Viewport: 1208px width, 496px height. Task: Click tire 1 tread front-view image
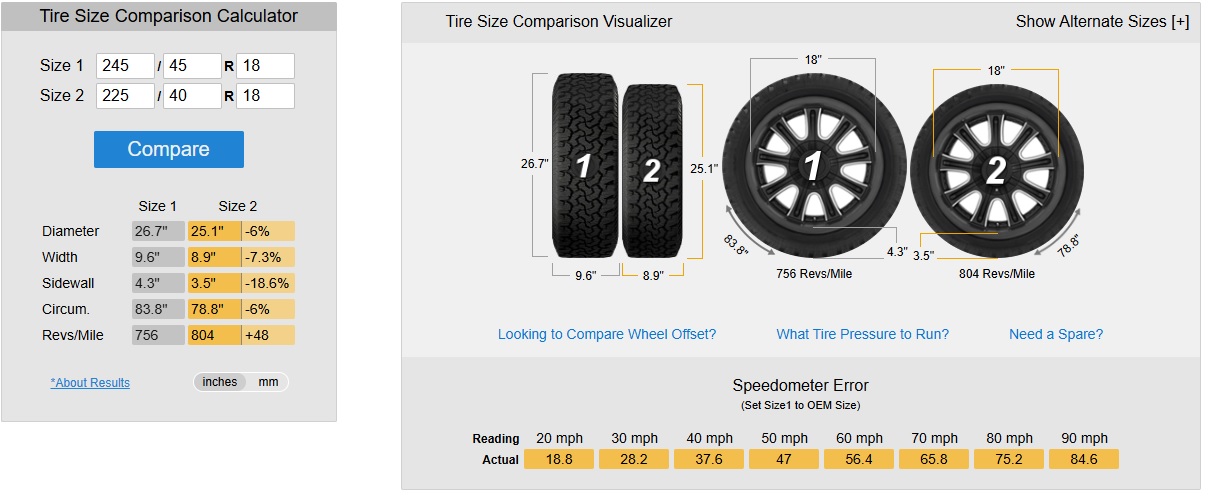[585, 164]
